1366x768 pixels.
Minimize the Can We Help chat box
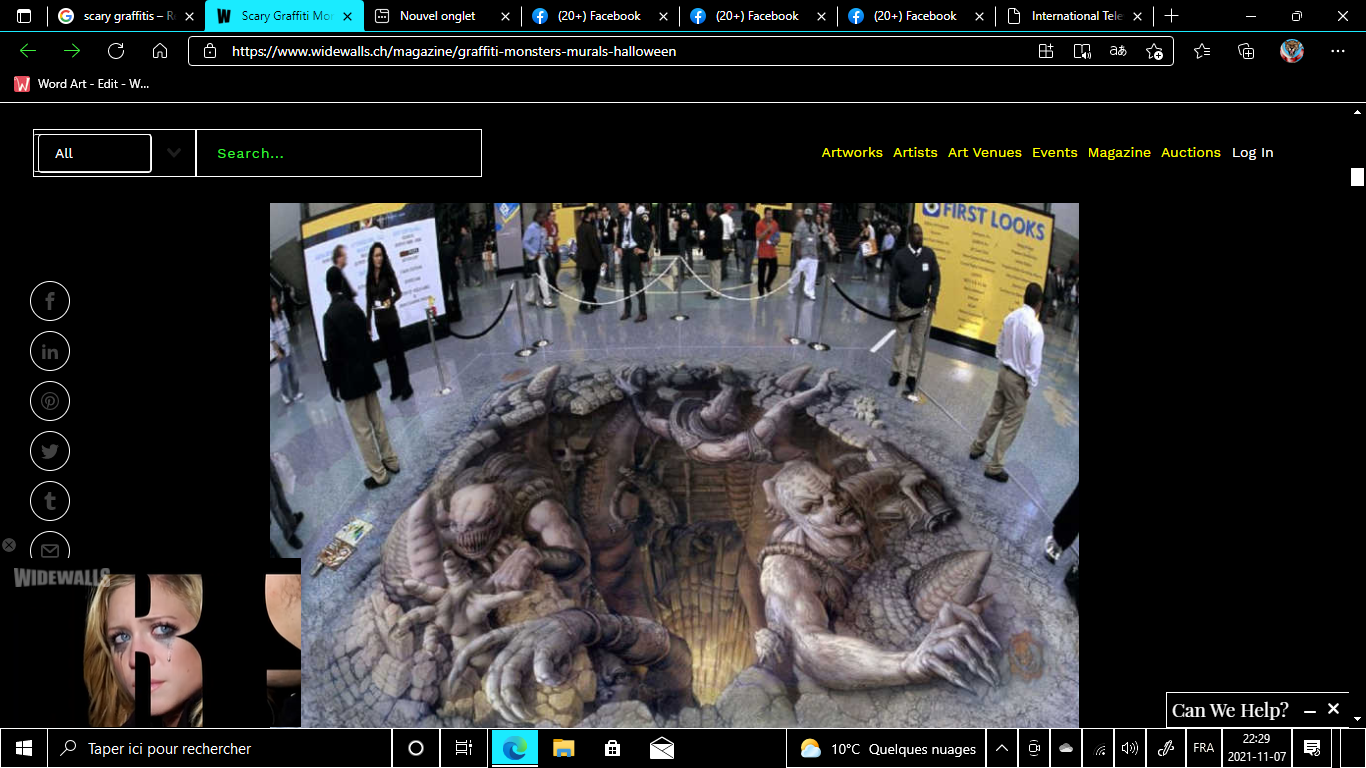(1310, 711)
